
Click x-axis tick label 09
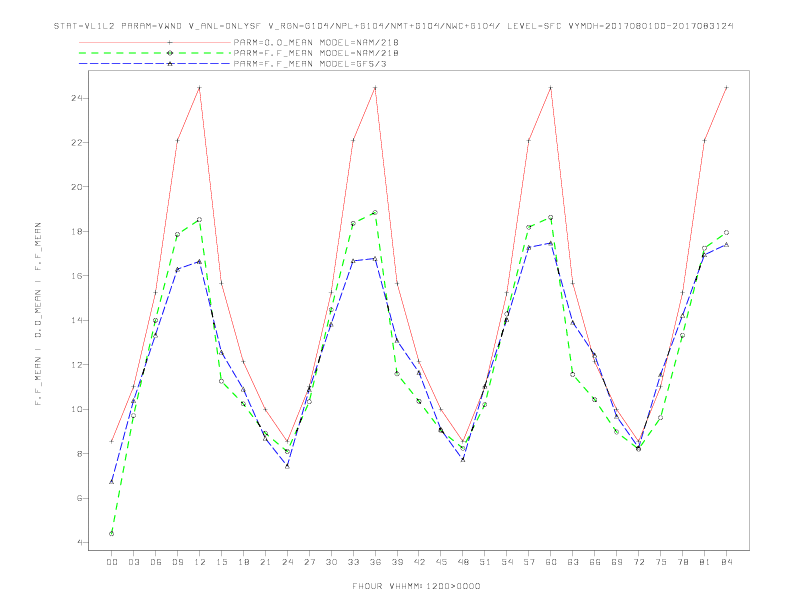tap(177, 562)
